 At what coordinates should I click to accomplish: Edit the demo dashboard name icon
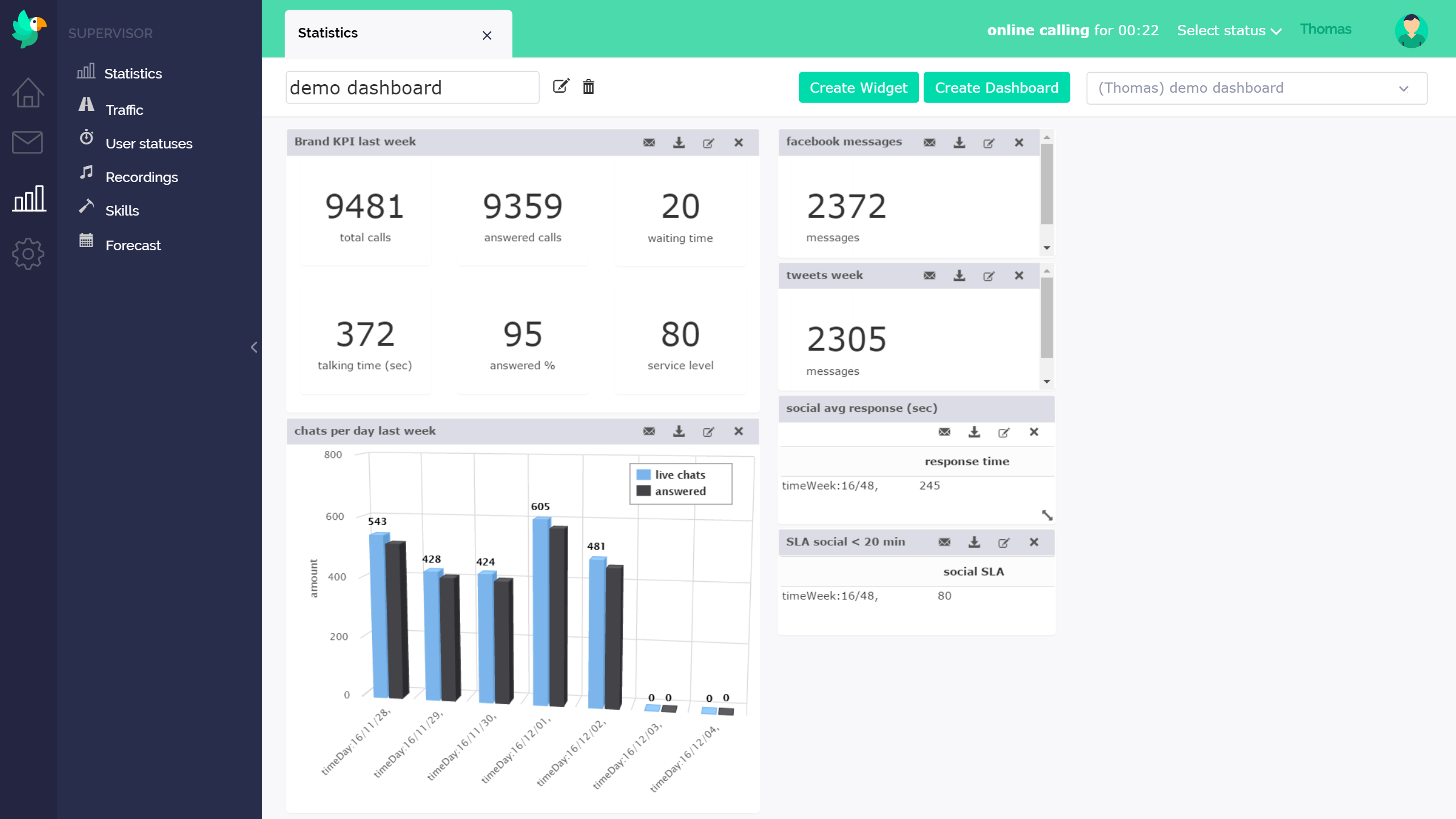click(561, 86)
